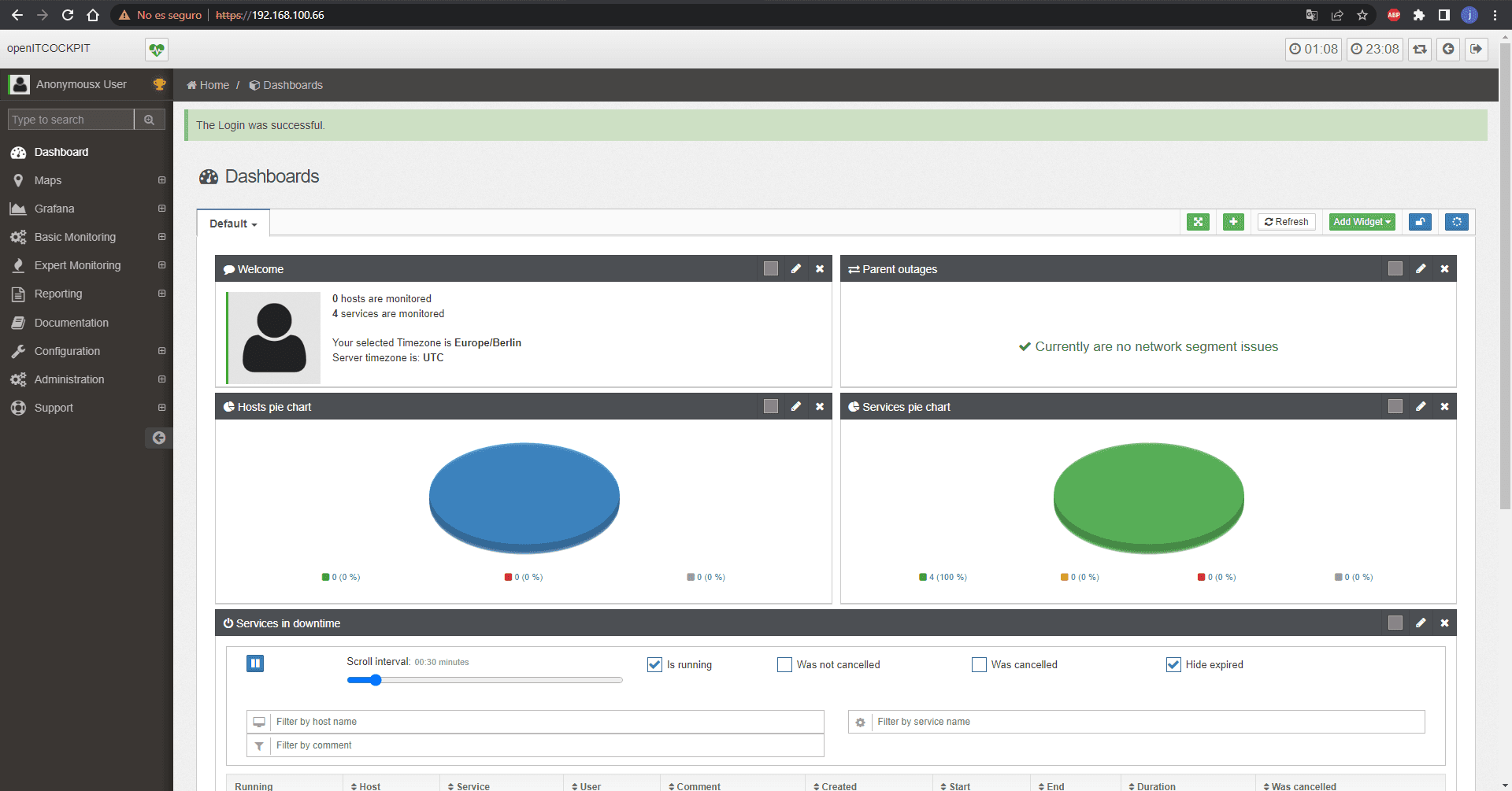Open the Default dashboard tab menu

pyautogui.click(x=233, y=224)
